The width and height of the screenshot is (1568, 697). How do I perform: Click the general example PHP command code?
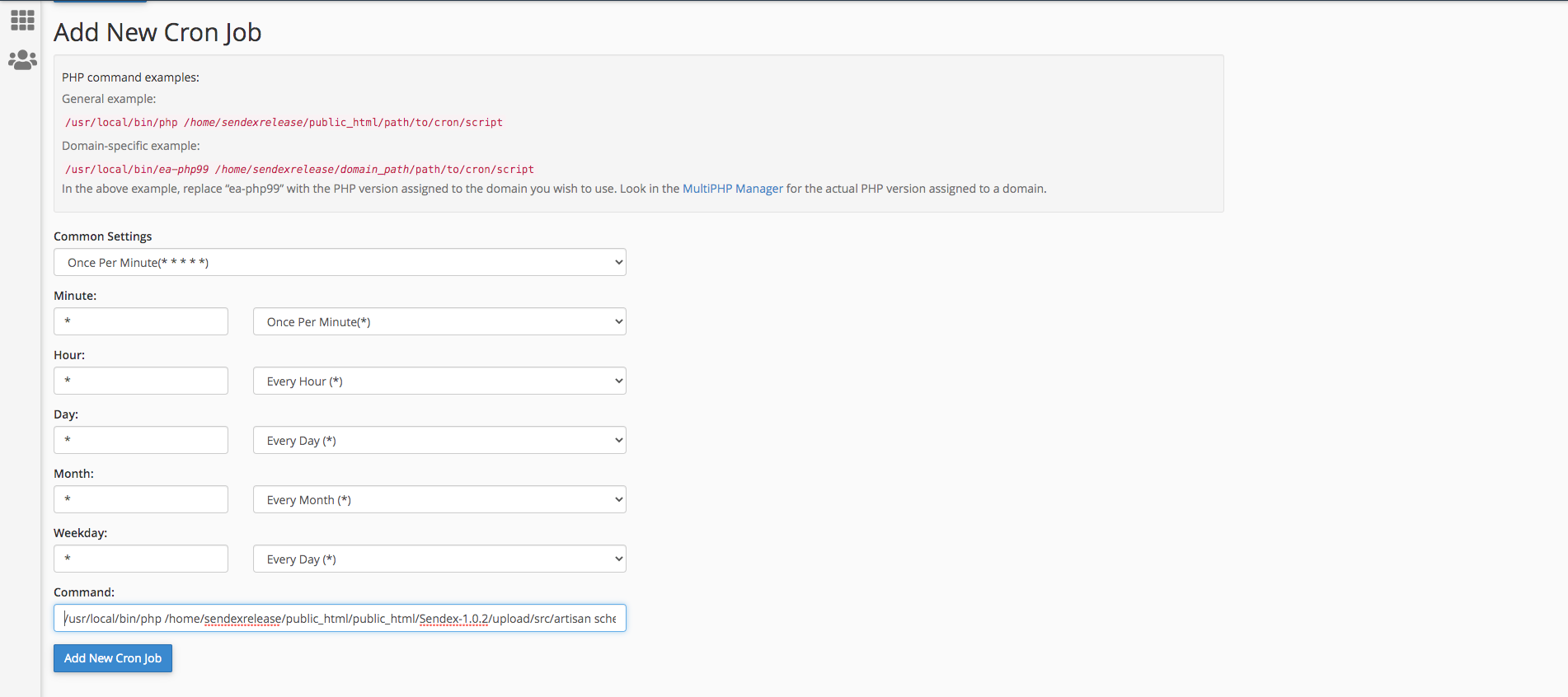(284, 123)
